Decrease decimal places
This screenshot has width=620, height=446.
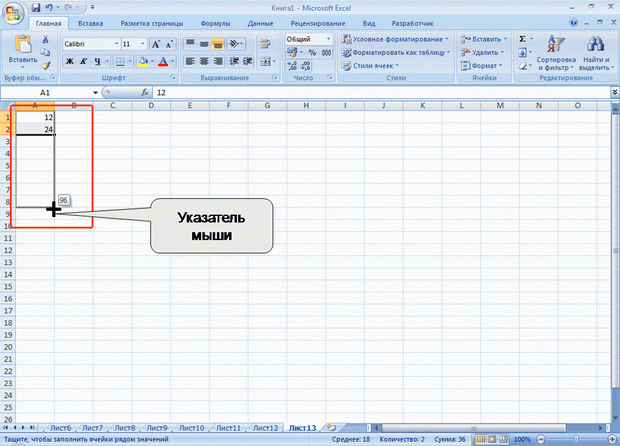pos(306,66)
